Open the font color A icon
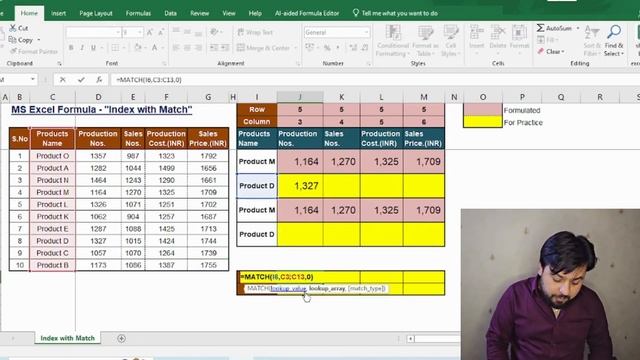Image resolution: width=640 pixels, height=360 pixels. pos(155,48)
